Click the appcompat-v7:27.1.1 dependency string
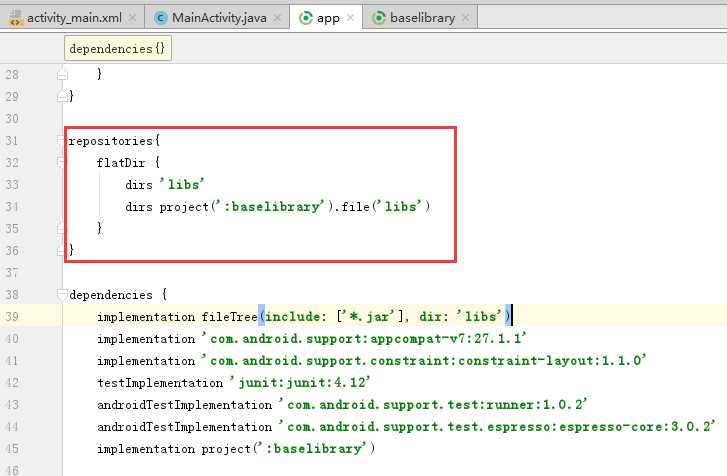The height and width of the screenshot is (476, 727). pyautogui.click(x=364, y=339)
